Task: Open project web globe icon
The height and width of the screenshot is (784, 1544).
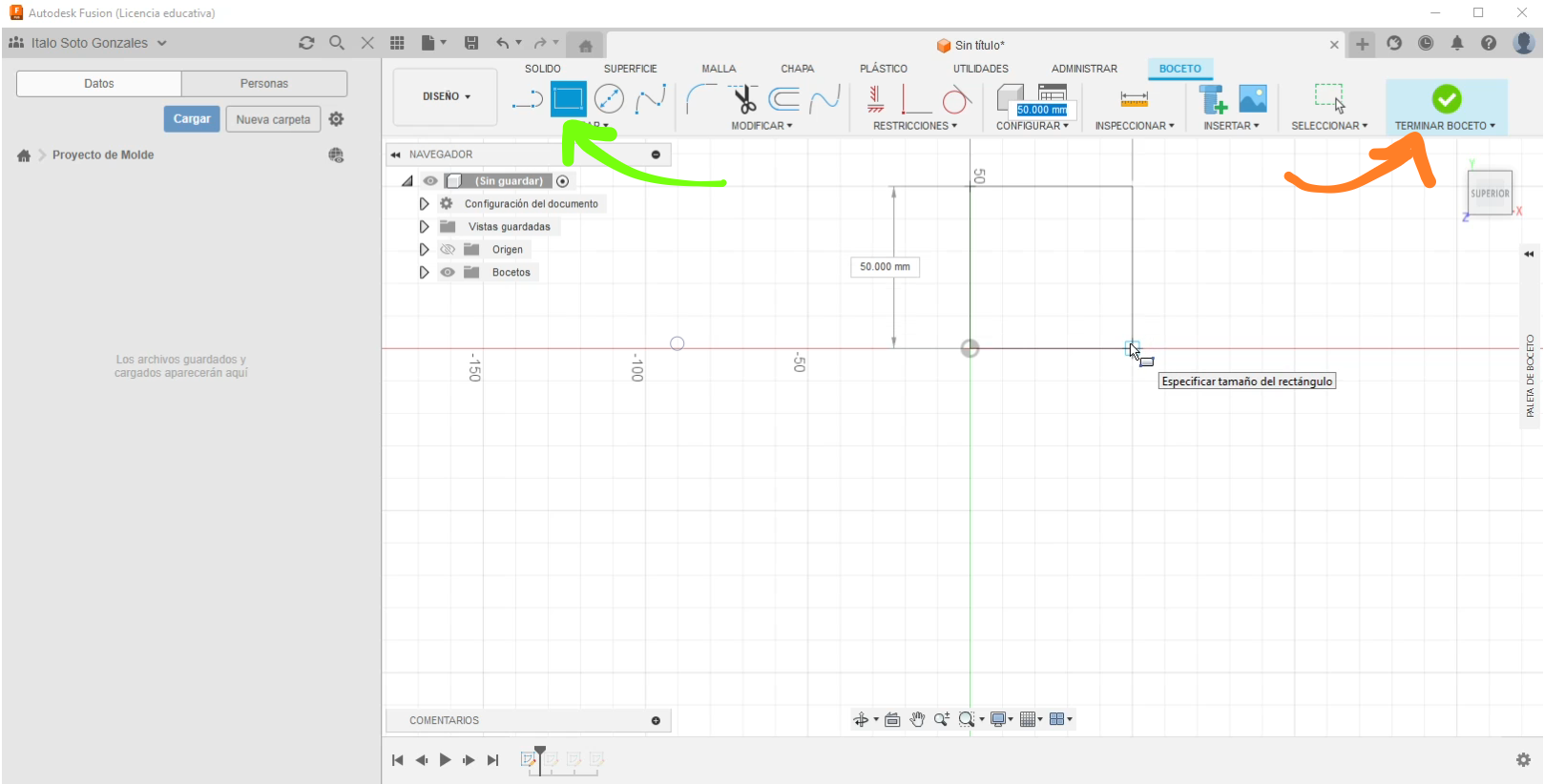Action: tap(336, 155)
